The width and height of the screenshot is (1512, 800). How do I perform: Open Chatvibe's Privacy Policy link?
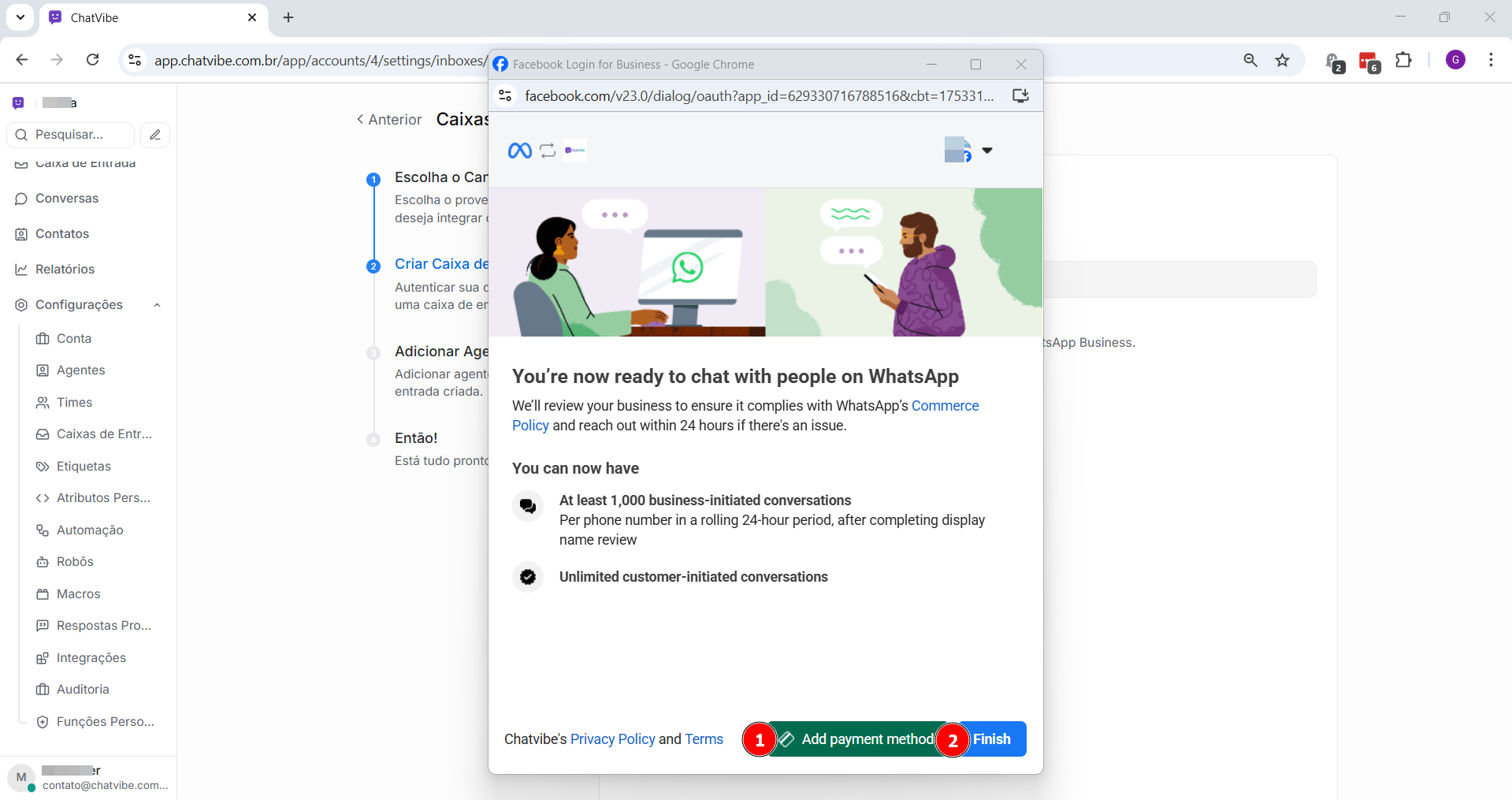coord(612,739)
